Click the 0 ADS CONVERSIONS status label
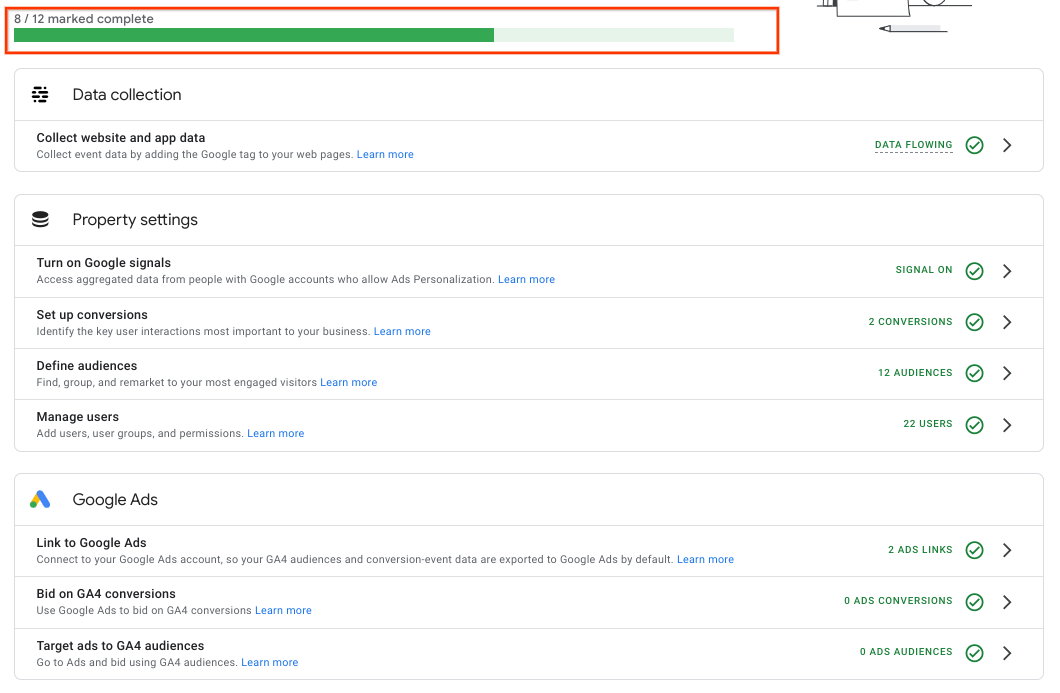This screenshot has height=693, width=1060. point(898,600)
